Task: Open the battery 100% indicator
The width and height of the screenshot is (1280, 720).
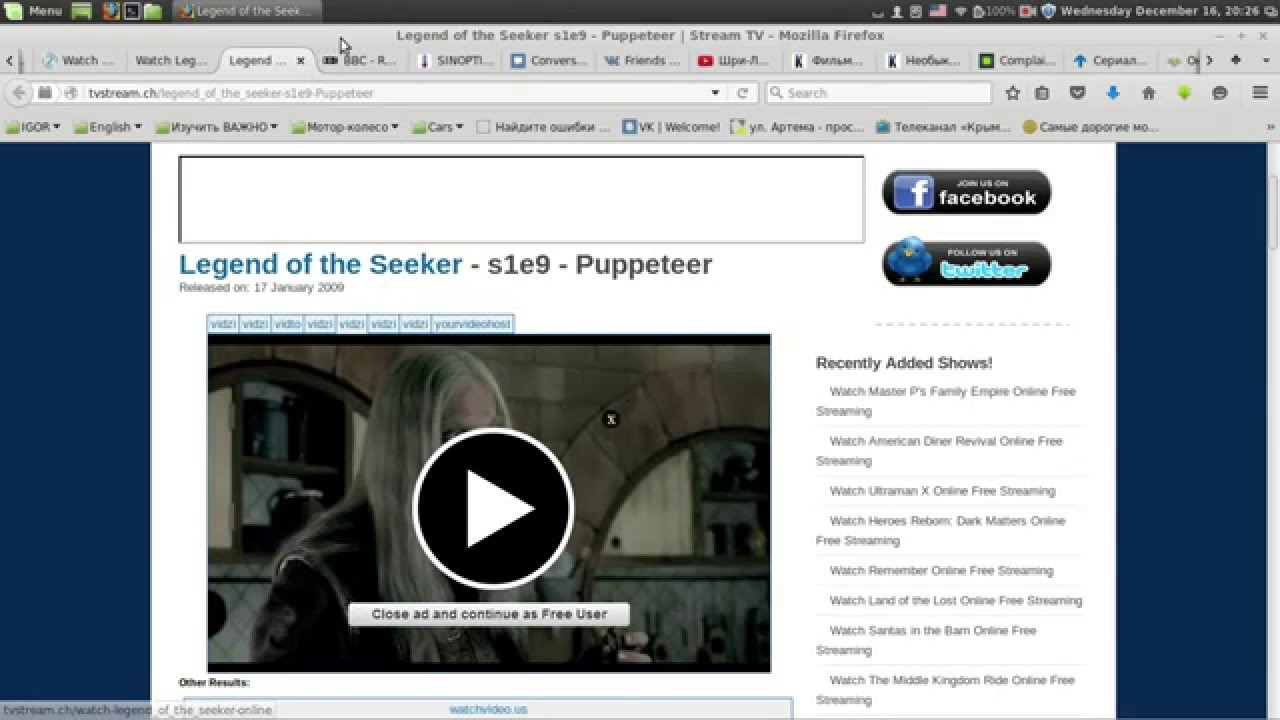Action: (x=994, y=11)
